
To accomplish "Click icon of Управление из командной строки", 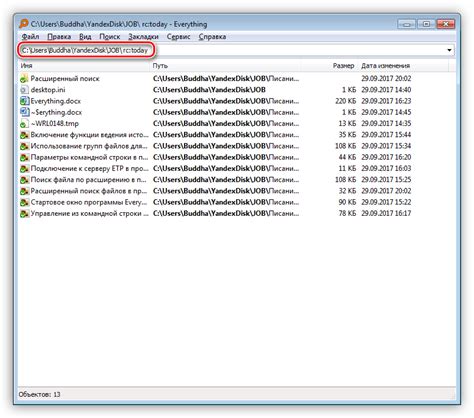I will pos(24,214).
